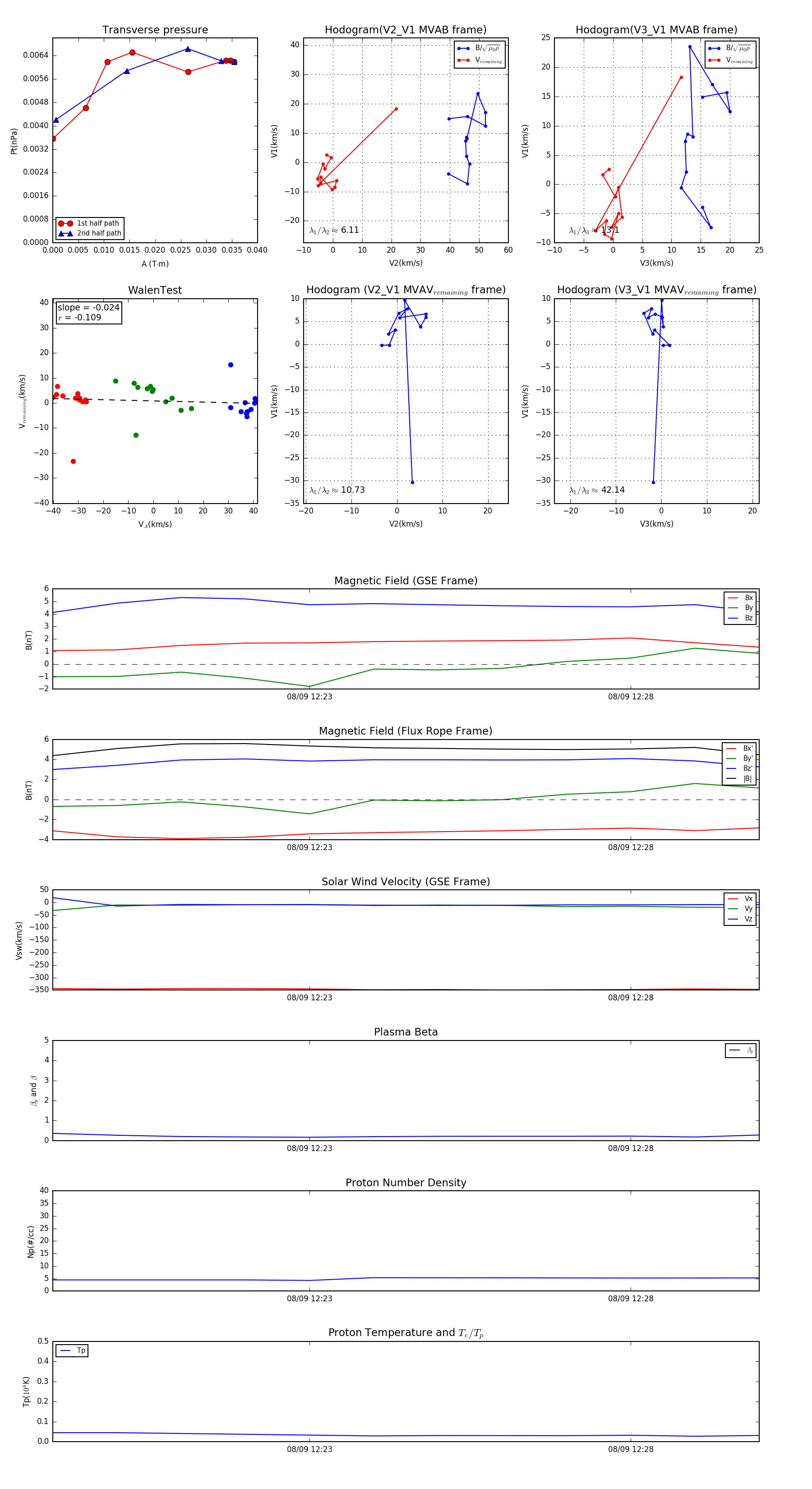The image size is (812, 1489).
Task: Click the 'Transverse pressure' plot title
Action: [155, 30]
